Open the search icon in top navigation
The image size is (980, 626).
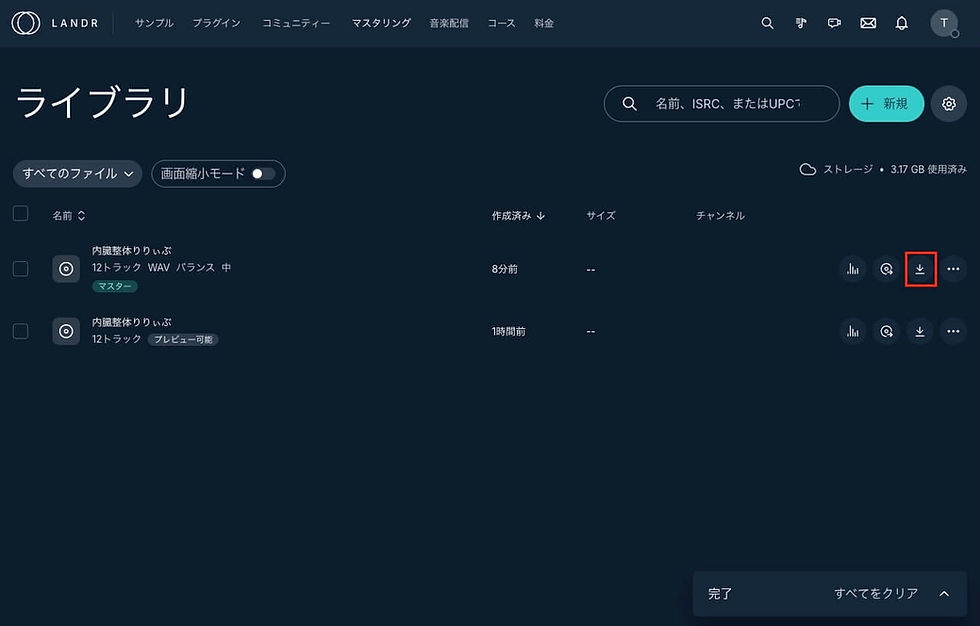tap(767, 23)
